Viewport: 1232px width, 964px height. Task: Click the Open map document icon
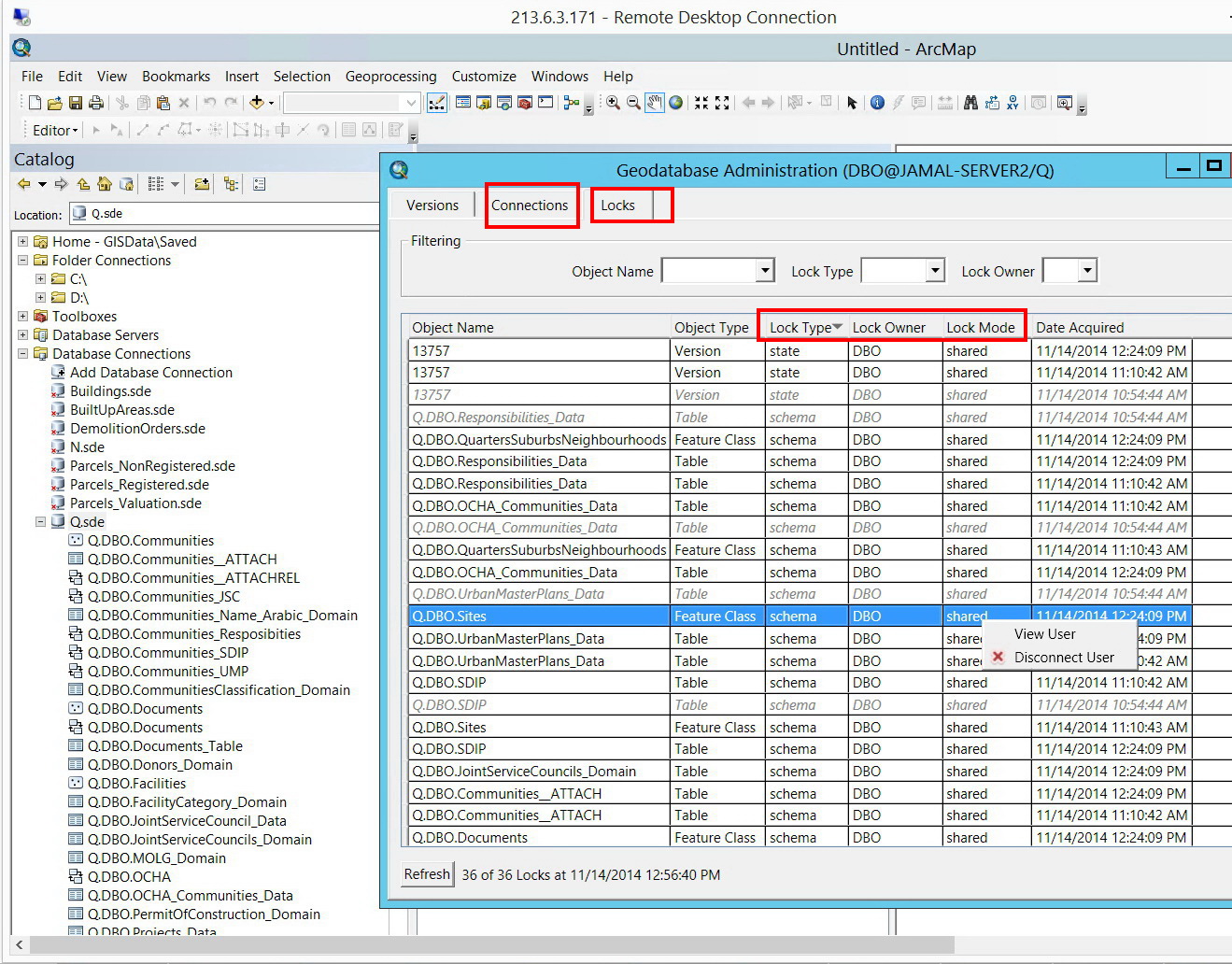tap(54, 103)
